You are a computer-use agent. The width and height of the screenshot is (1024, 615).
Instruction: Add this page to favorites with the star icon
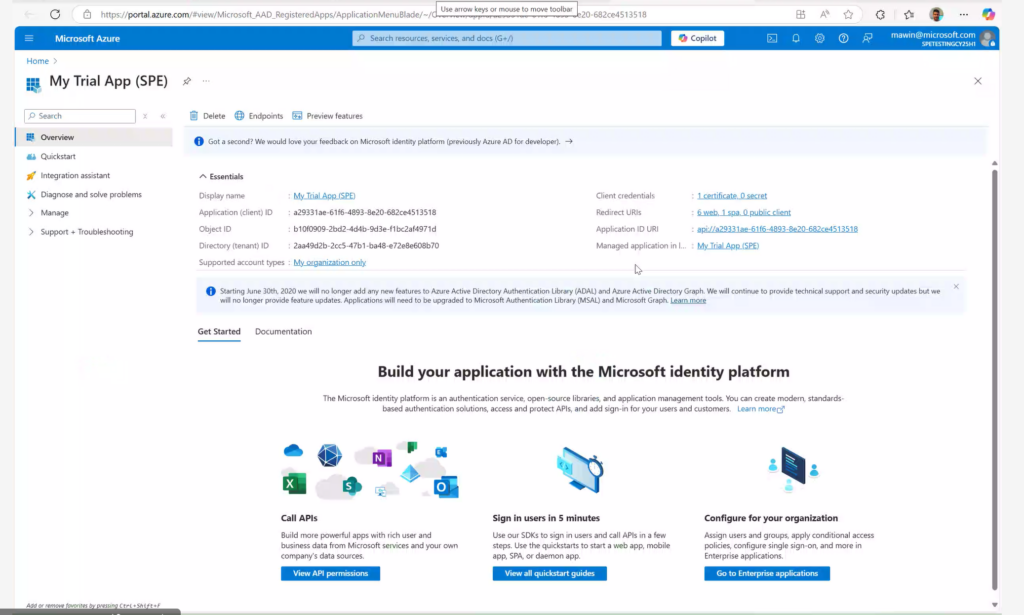coord(848,14)
